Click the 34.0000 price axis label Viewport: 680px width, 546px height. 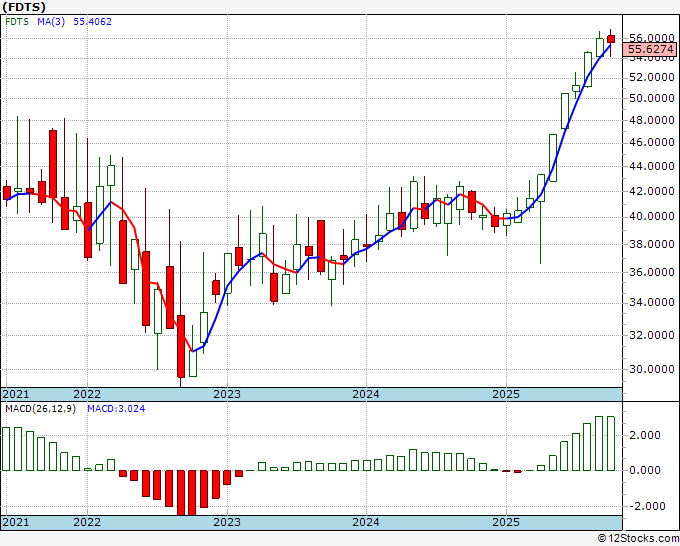[651, 302]
